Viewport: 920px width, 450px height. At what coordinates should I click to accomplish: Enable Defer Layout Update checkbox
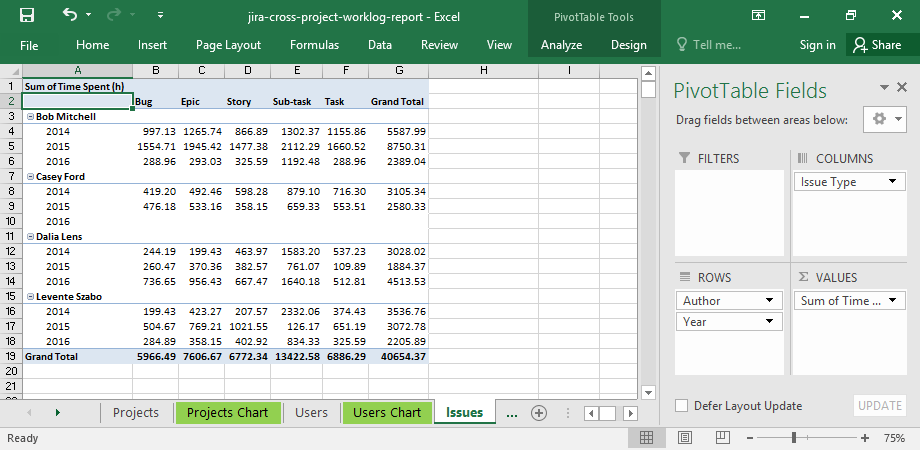681,406
